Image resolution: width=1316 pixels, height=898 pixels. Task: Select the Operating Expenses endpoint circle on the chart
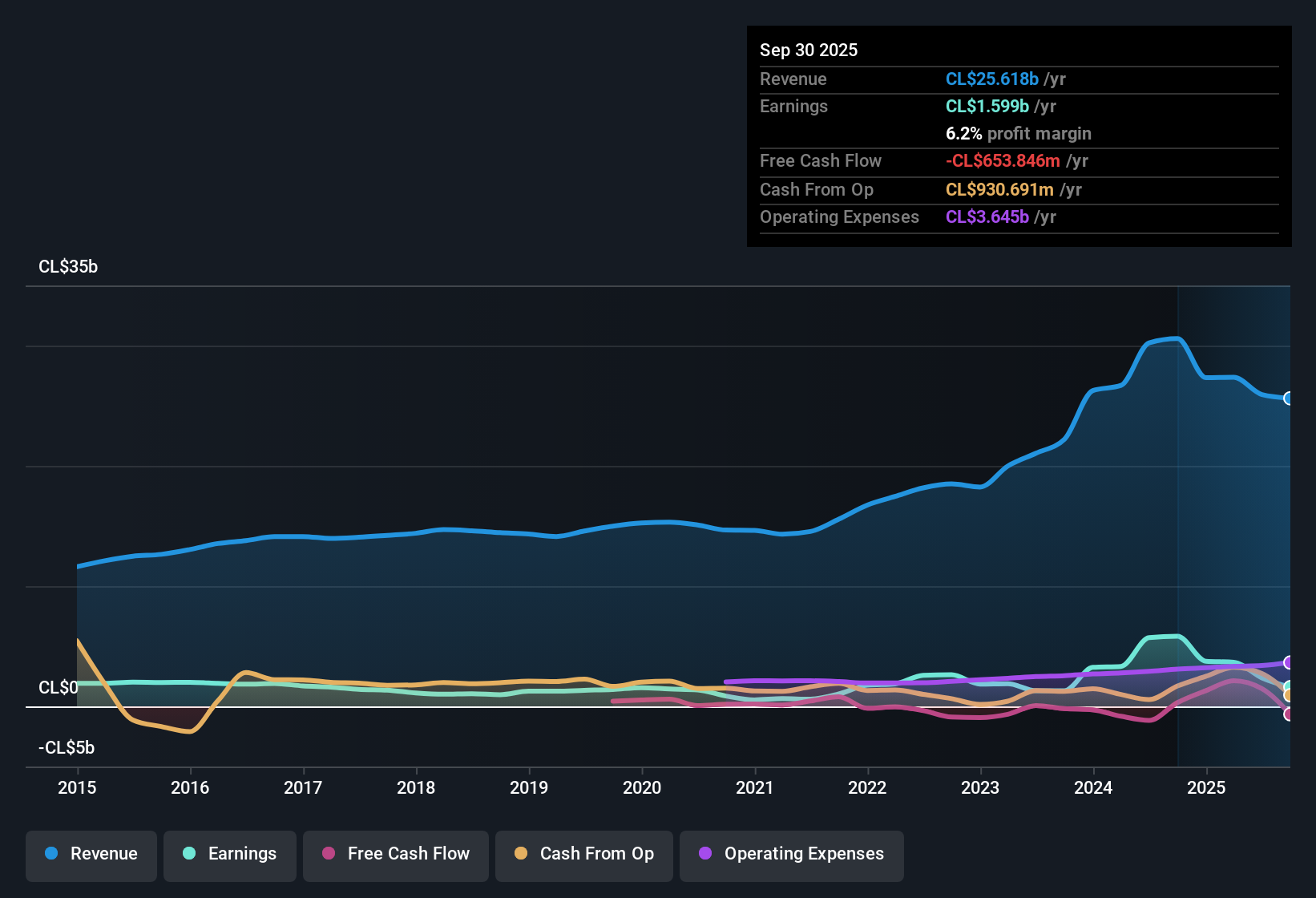pyautogui.click(x=1289, y=663)
